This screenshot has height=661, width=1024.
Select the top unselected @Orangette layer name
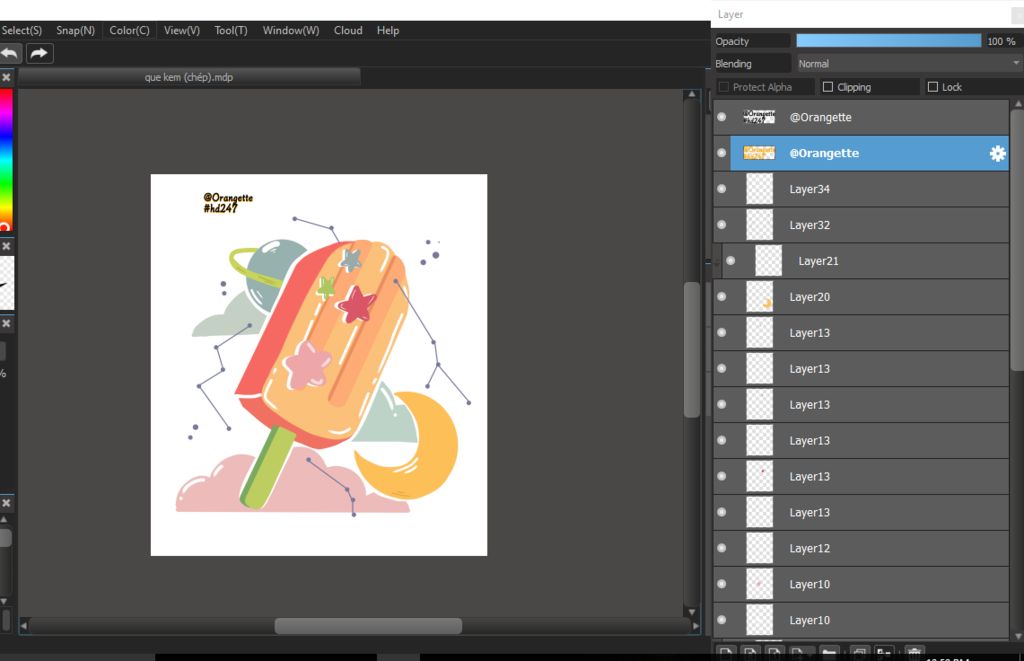(x=820, y=117)
